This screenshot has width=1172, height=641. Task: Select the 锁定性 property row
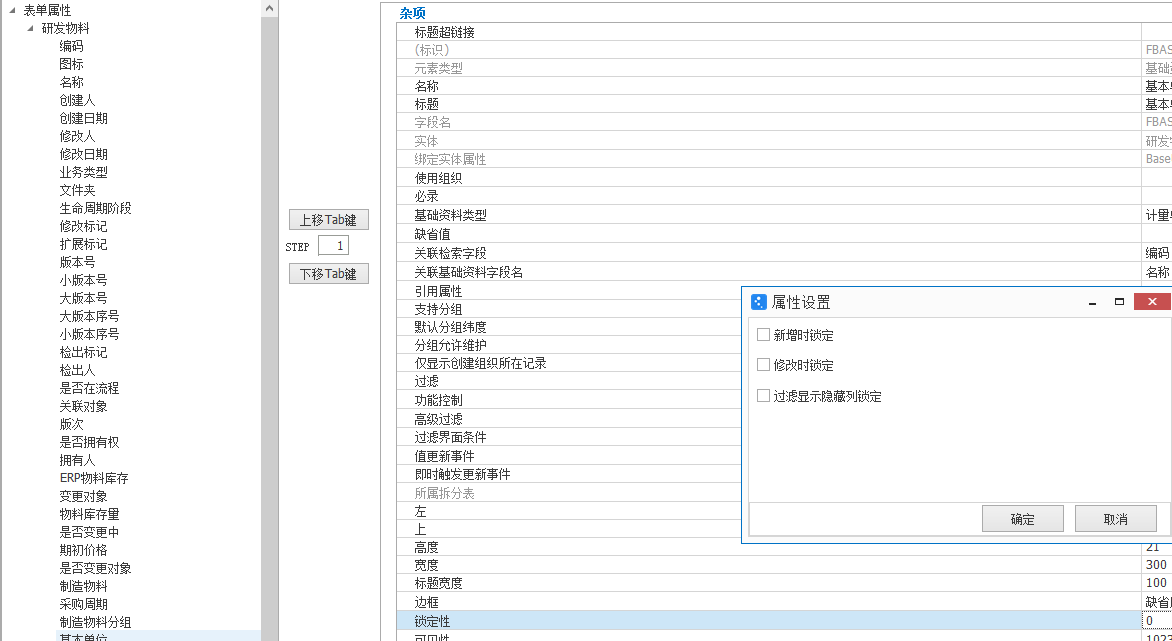784,621
